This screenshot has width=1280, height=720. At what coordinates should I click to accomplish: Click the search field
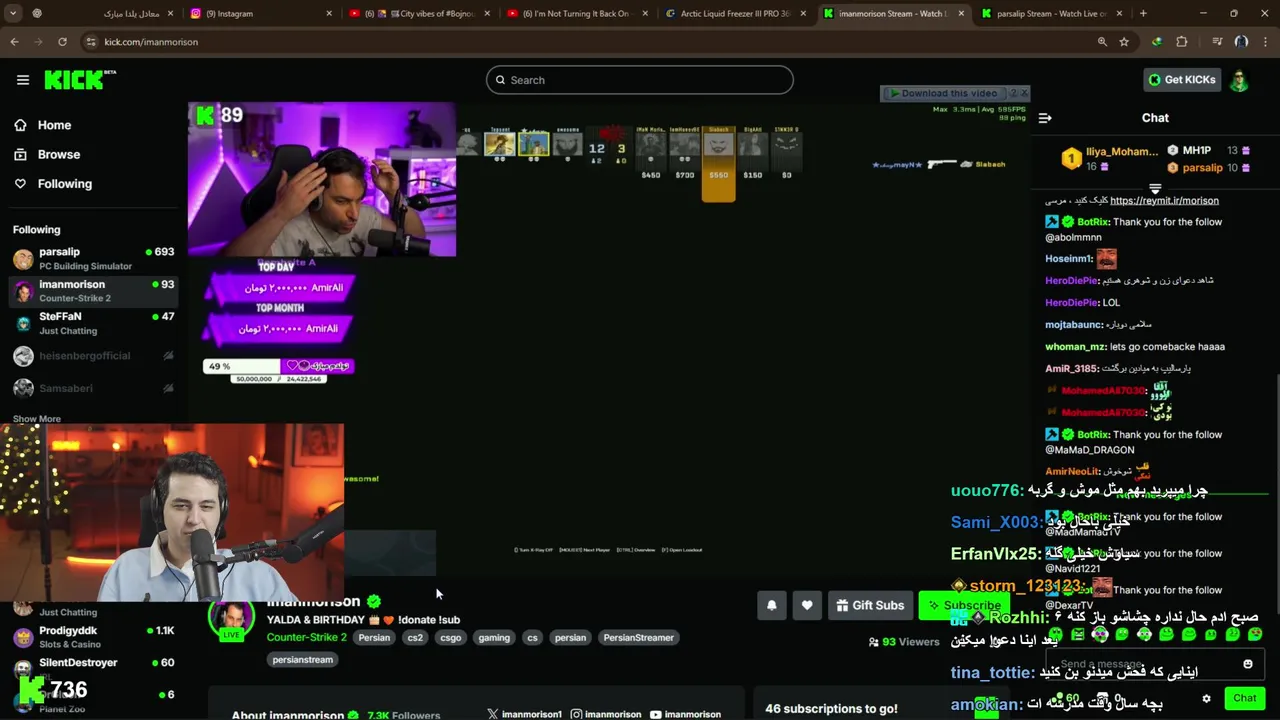pos(640,80)
